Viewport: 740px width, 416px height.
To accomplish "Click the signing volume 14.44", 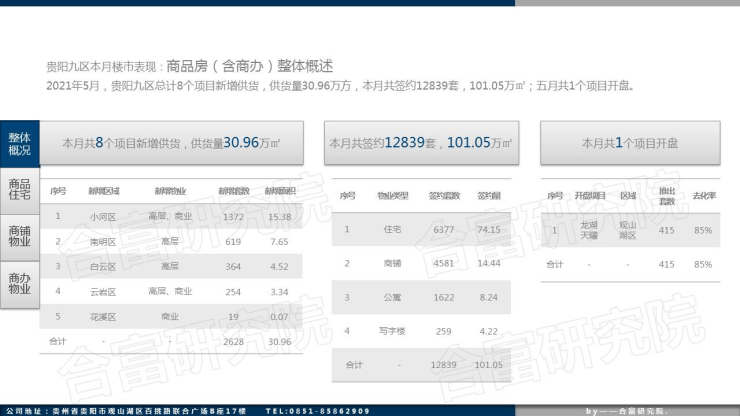I will (x=489, y=263).
